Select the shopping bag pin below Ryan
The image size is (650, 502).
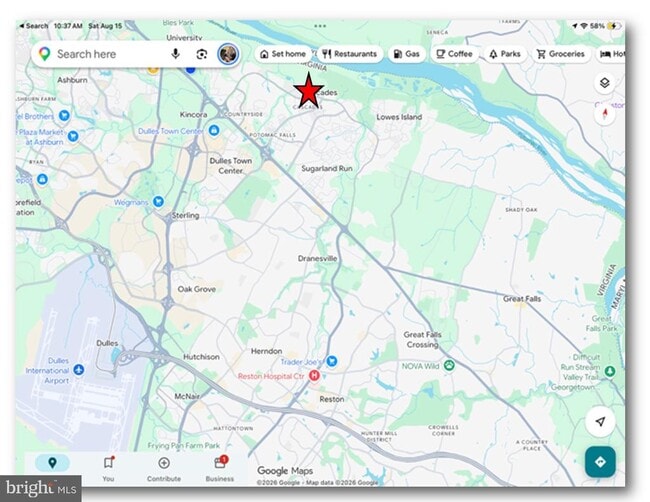click(42, 179)
